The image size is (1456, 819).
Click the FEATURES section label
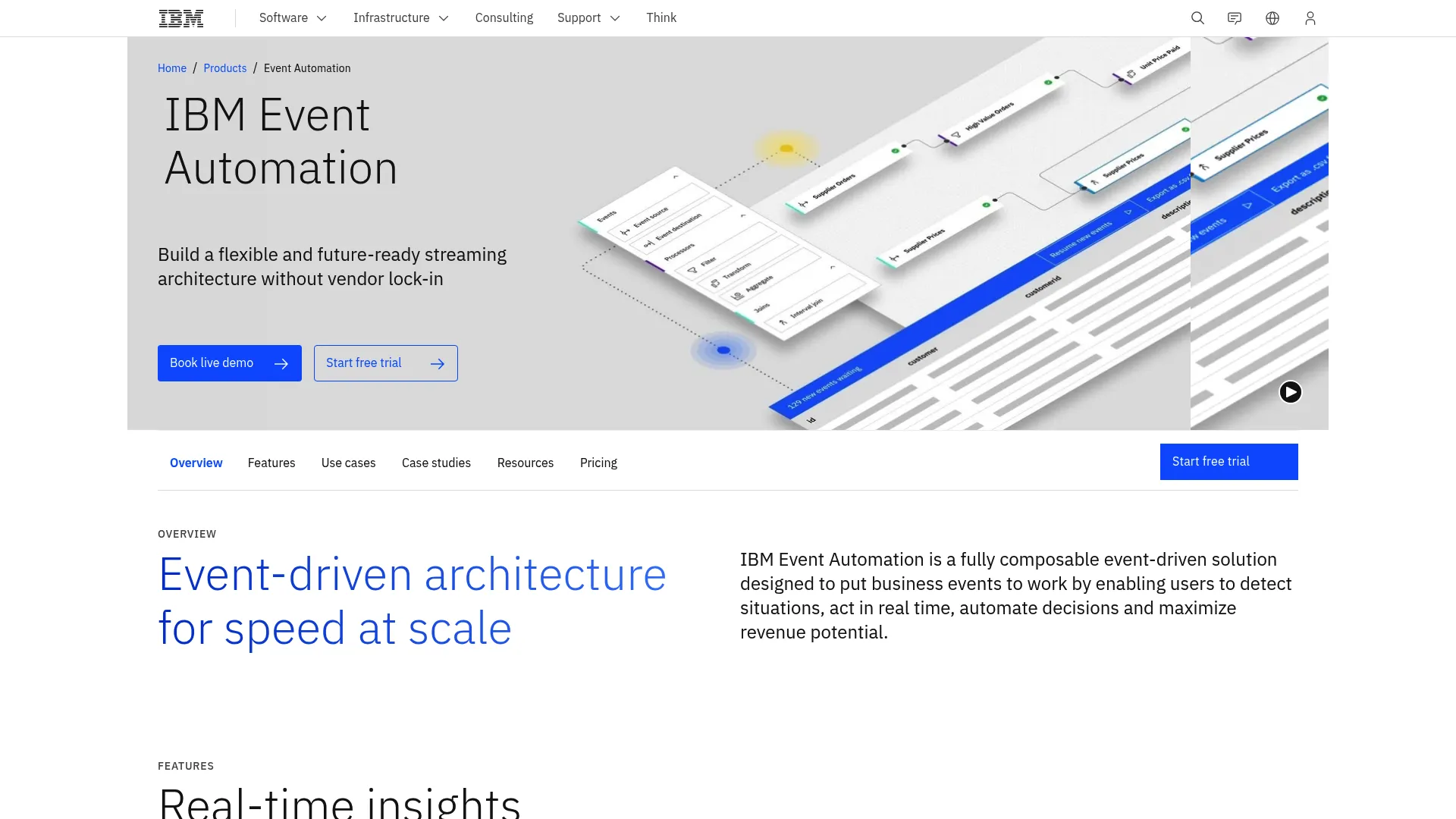186,766
